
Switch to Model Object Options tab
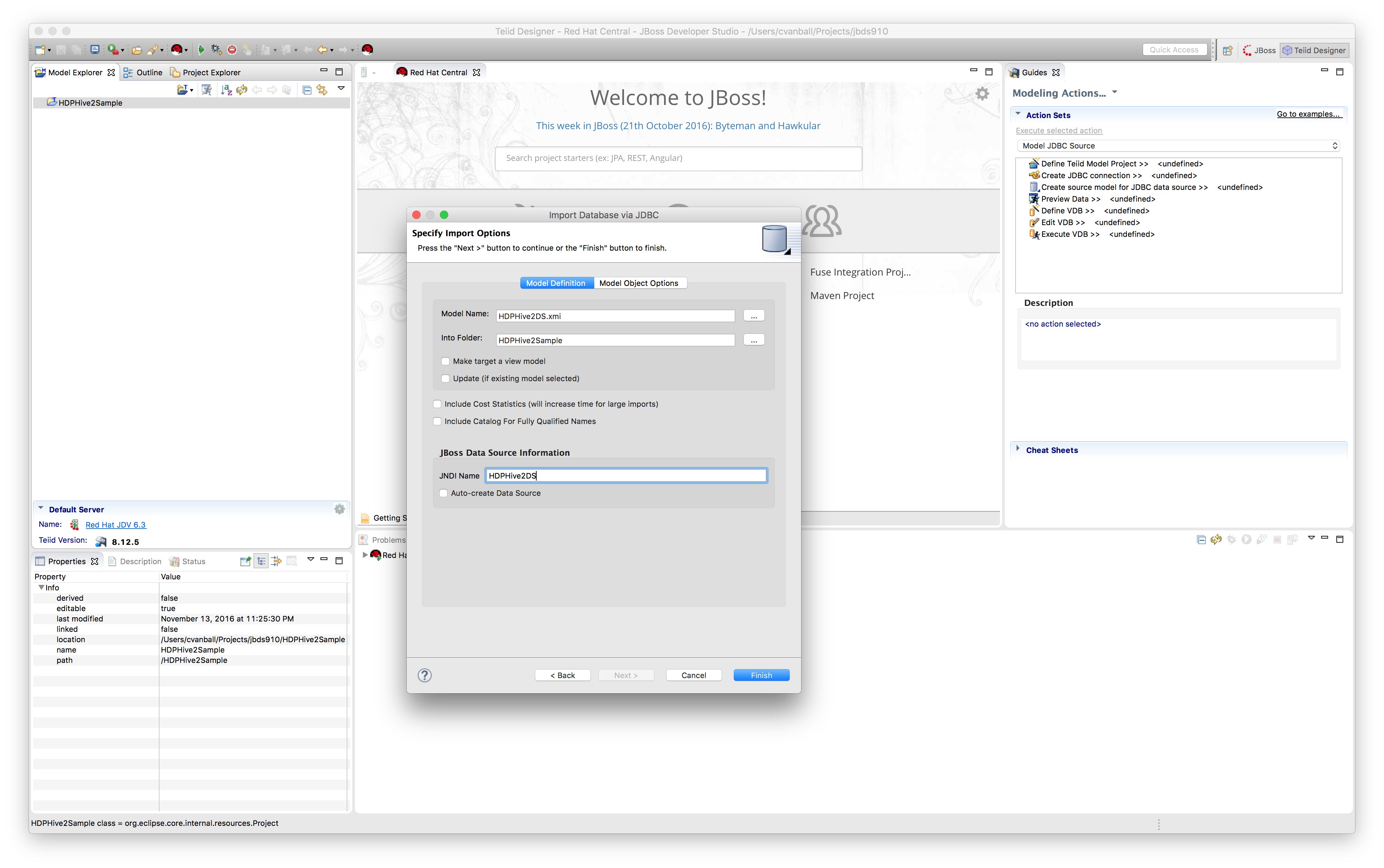click(638, 283)
